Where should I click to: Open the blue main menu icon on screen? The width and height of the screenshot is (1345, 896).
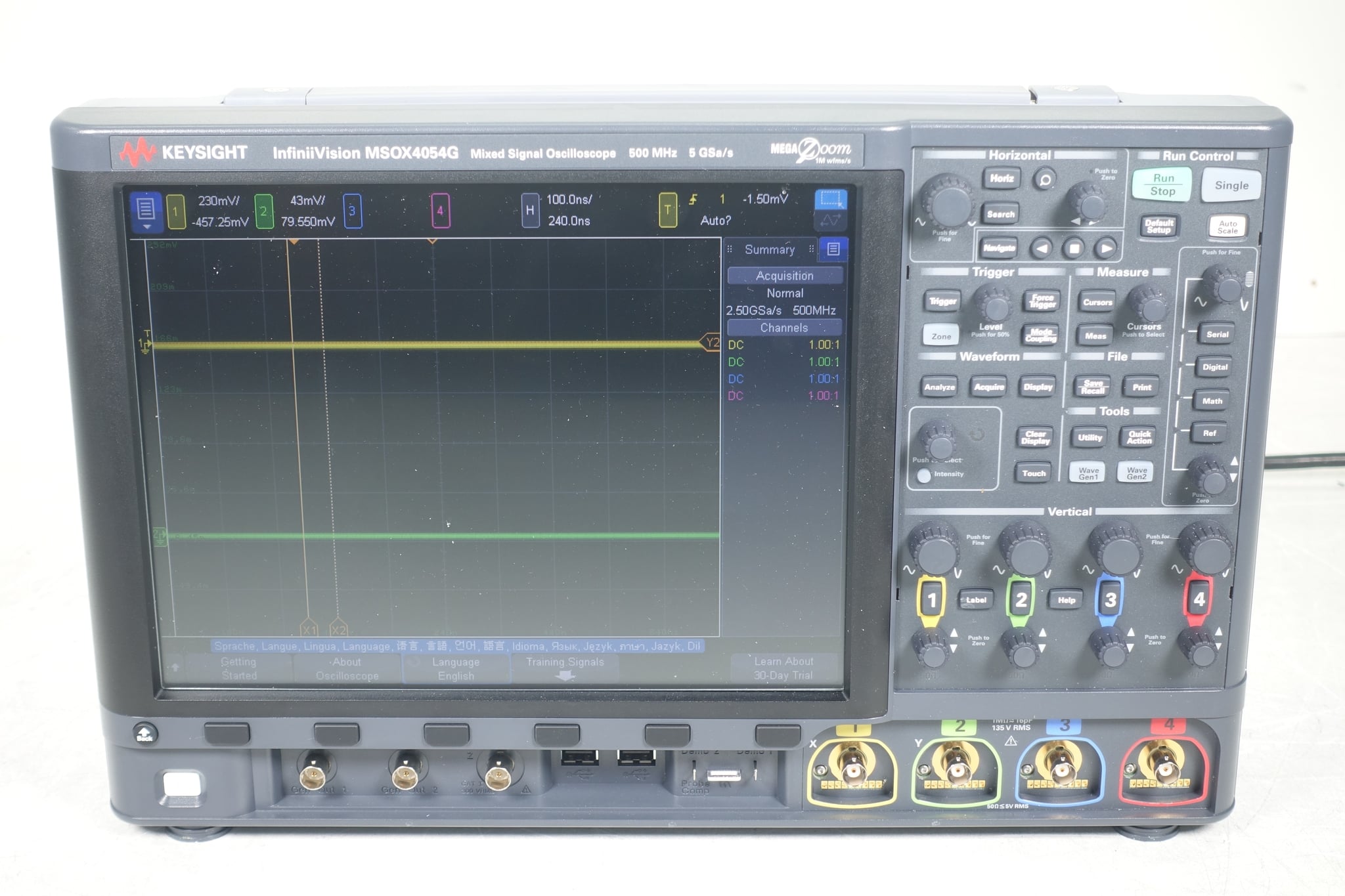click(x=146, y=212)
